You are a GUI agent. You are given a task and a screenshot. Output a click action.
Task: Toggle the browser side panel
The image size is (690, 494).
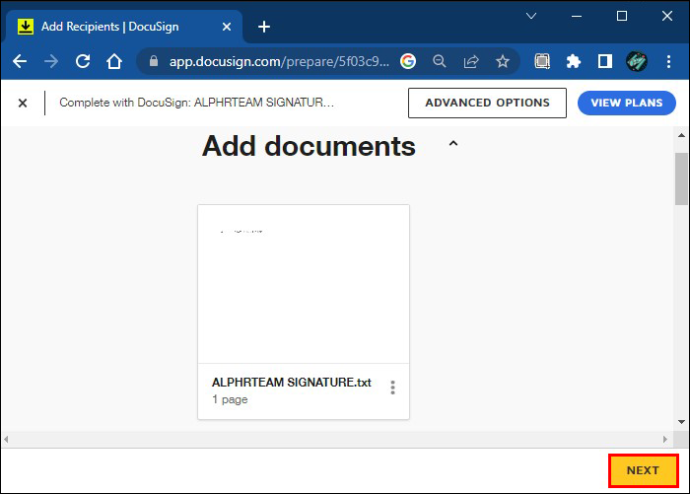(605, 61)
